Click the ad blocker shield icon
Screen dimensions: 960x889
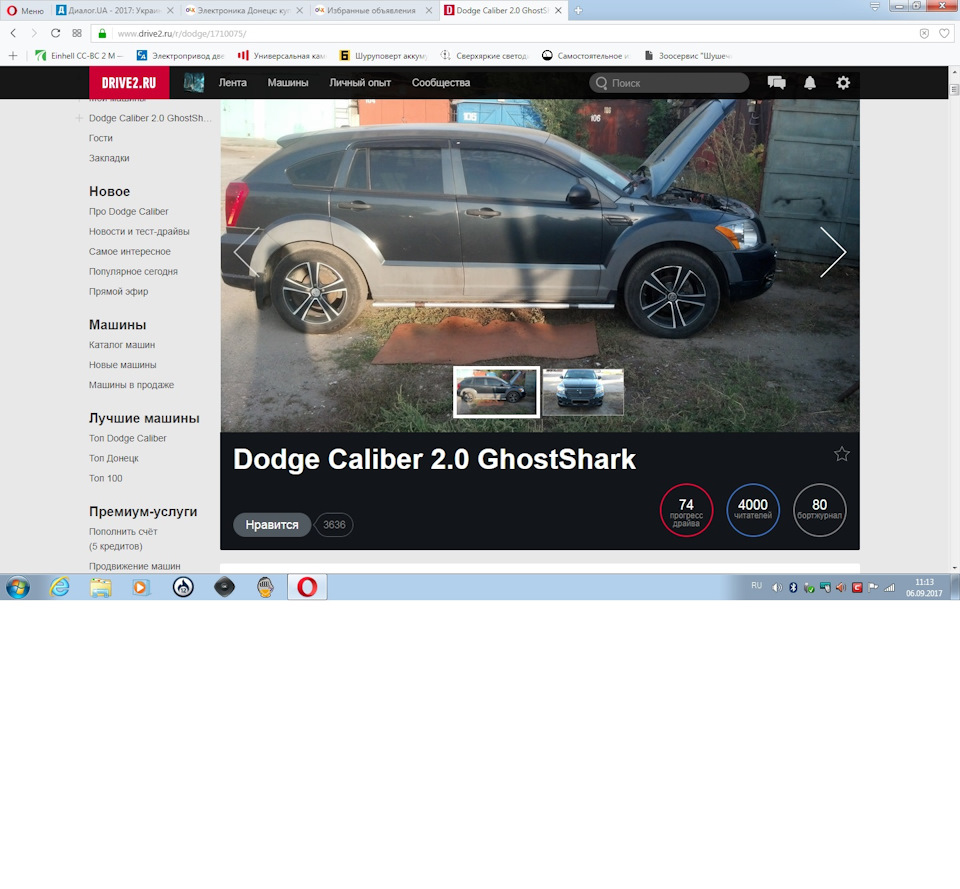[x=924, y=33]
